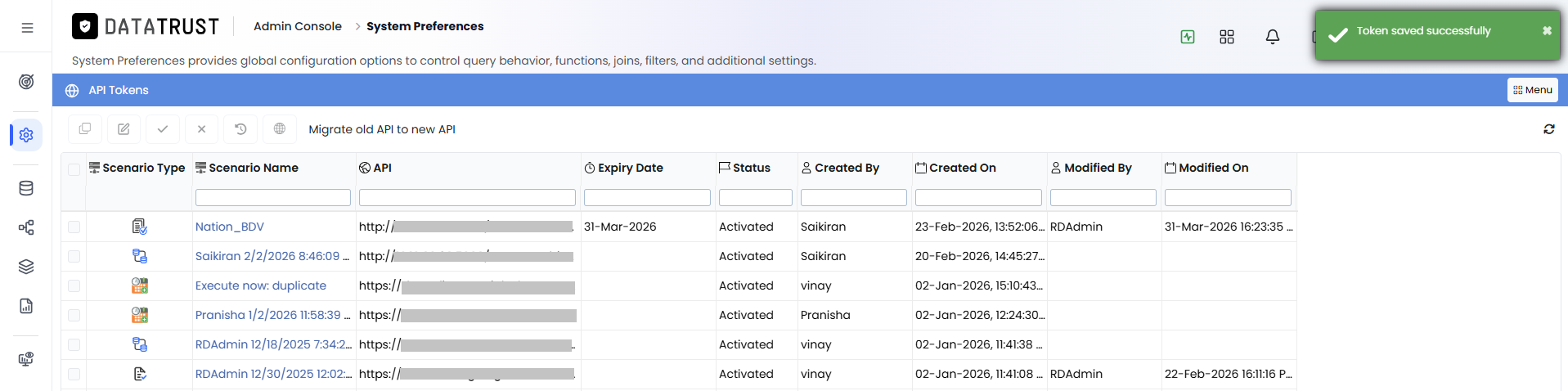
Task: Click the connected nodes sidebar icon
Action: click(26, 227)
